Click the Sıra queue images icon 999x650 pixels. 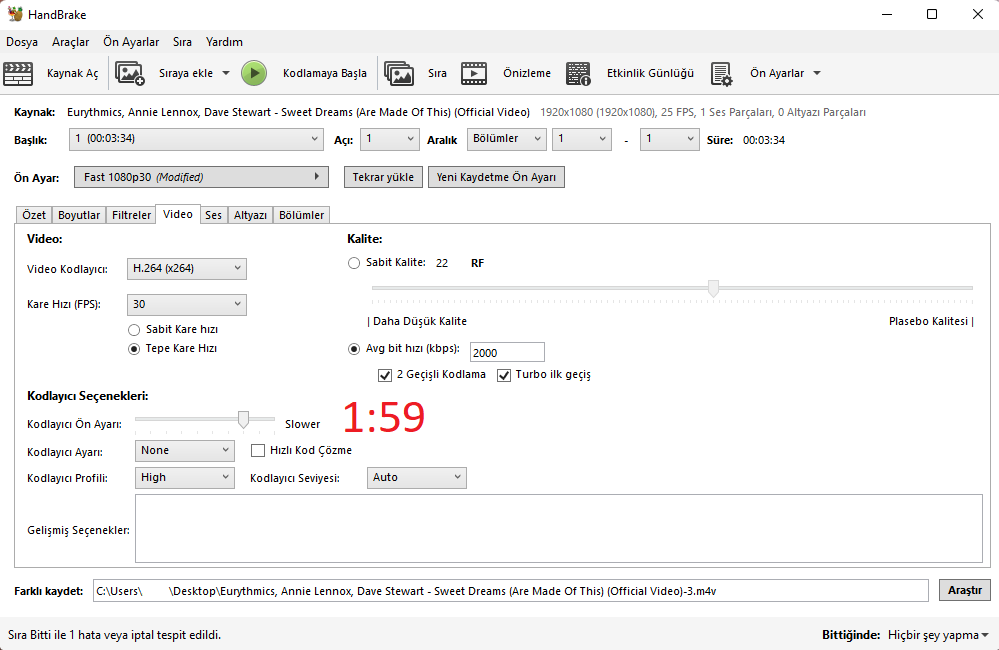(x=399, y=73)
